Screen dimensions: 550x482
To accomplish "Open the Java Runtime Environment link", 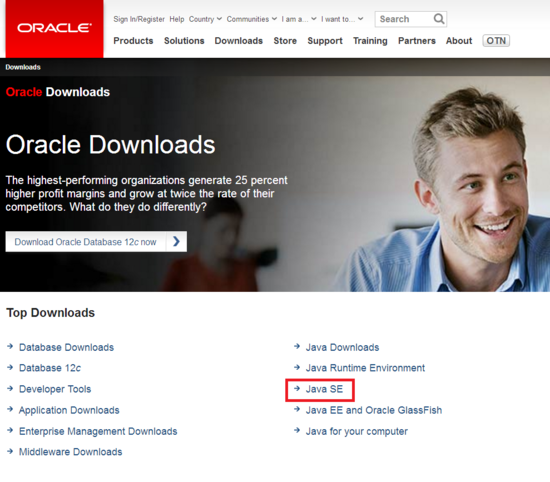I will pyautogui.click(x=365, y=368).
